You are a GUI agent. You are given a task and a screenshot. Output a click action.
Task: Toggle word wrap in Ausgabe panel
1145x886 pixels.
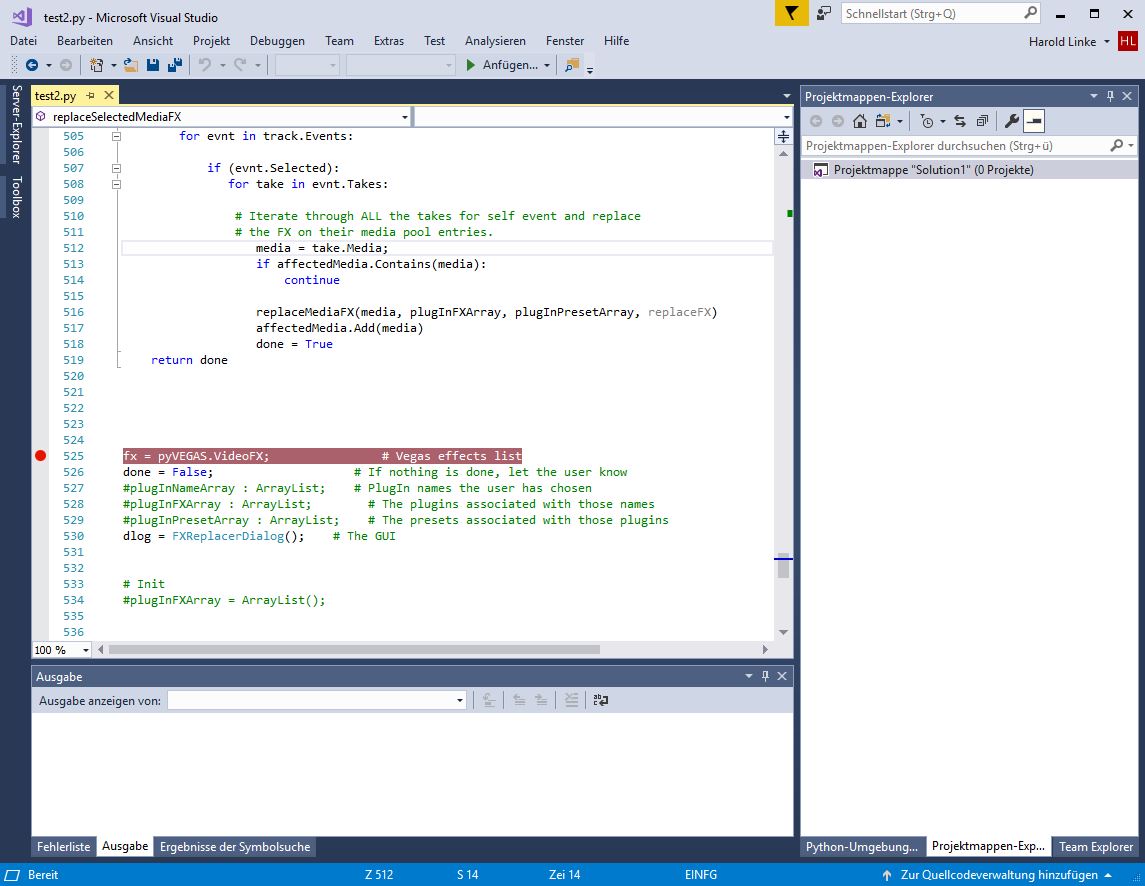600,701
